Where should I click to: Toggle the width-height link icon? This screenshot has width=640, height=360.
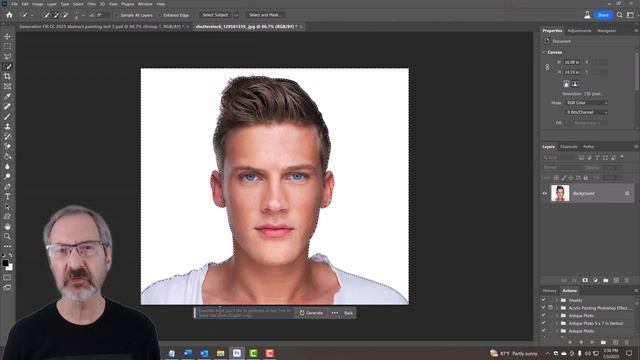547,67
